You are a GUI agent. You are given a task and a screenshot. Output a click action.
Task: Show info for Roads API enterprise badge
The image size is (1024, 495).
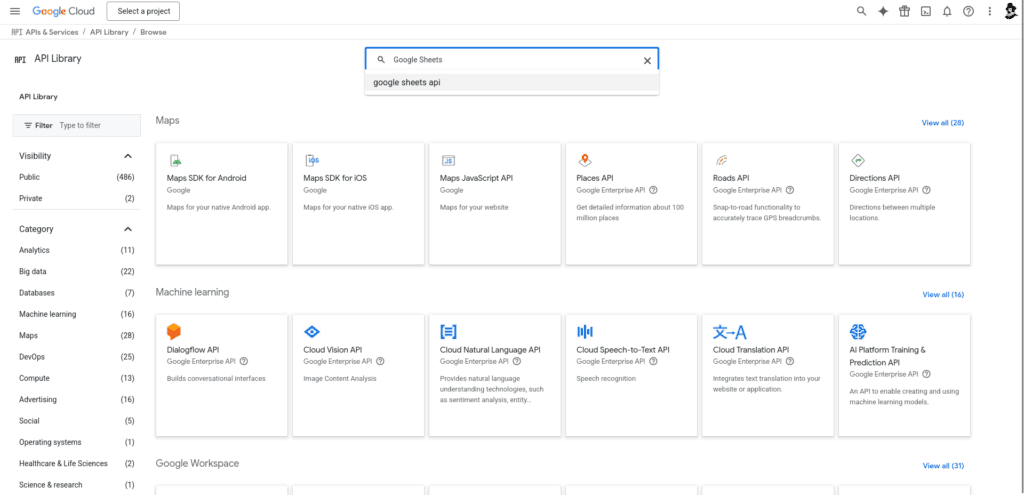tap(790, 190)
